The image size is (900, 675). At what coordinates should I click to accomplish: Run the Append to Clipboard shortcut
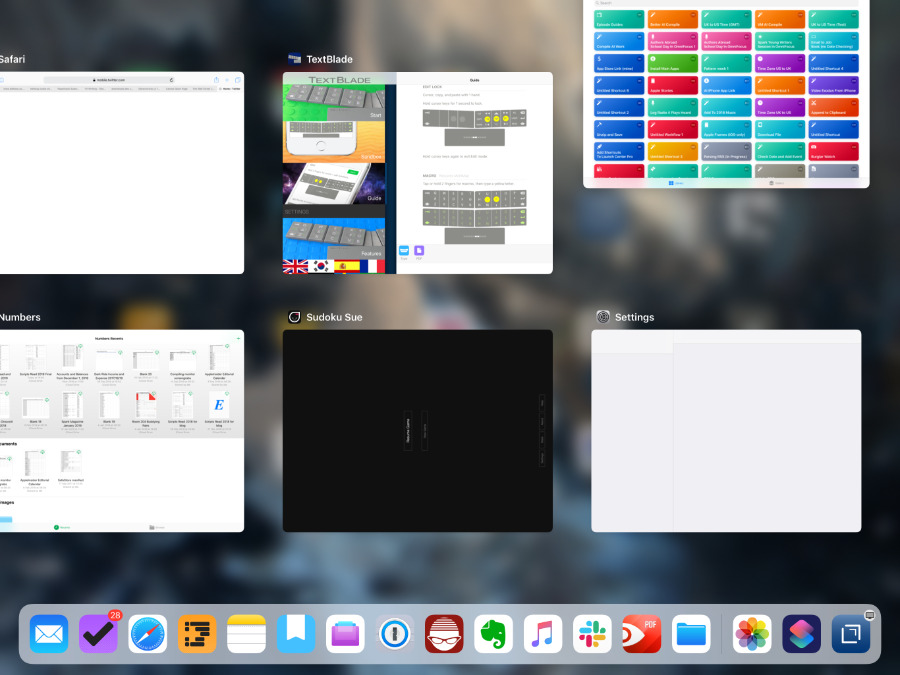tap(833, 107)
